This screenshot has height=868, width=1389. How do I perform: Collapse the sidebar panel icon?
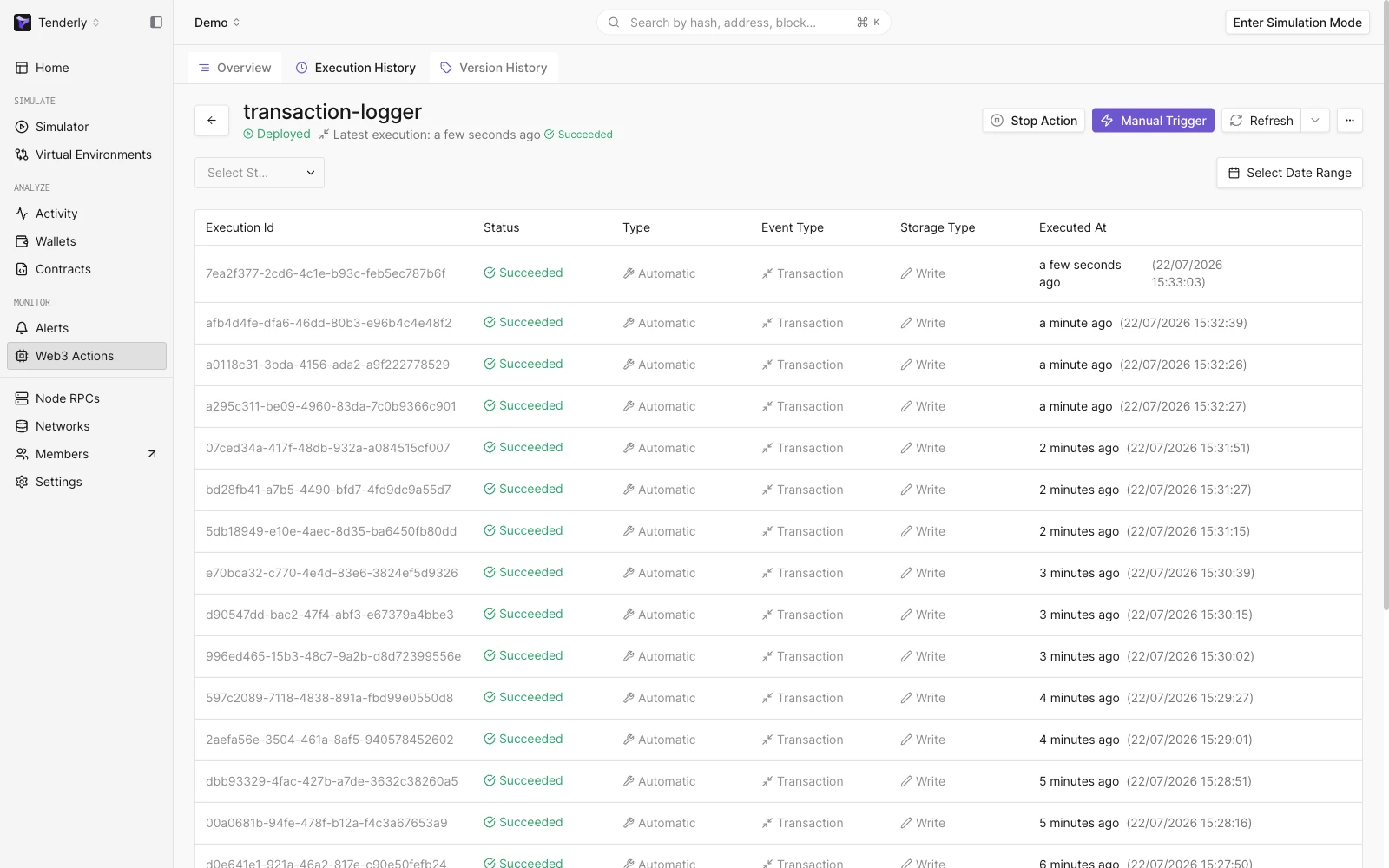(x=156, y=23)
